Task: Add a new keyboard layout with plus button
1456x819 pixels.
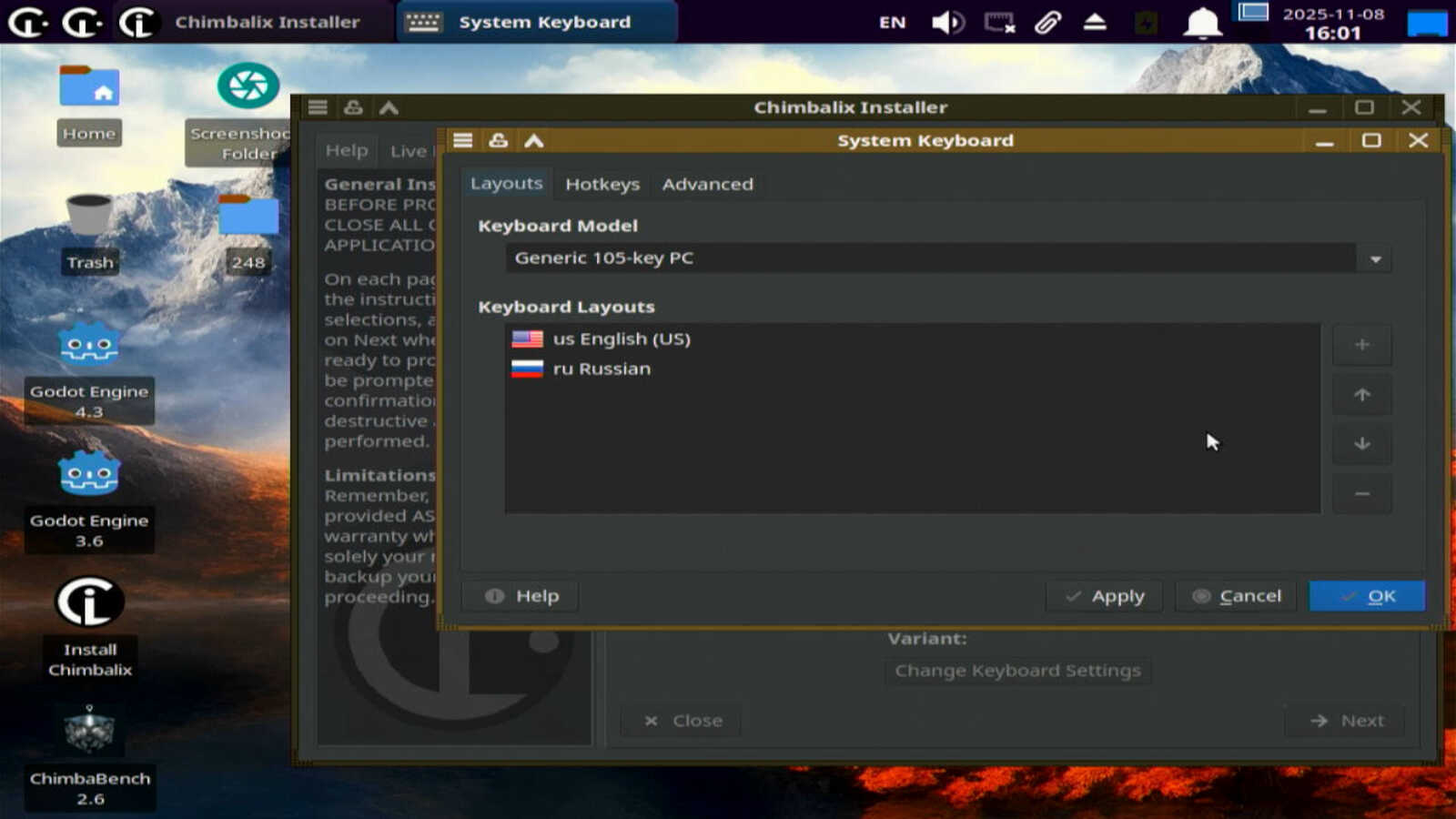Action: coord(1362,345)
